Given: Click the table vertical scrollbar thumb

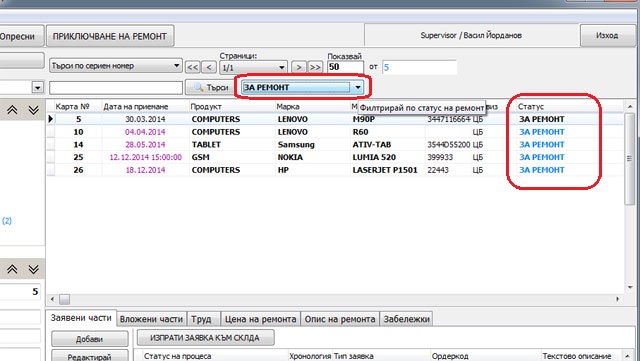Looking at the screenshot, I should click(630, 158).
